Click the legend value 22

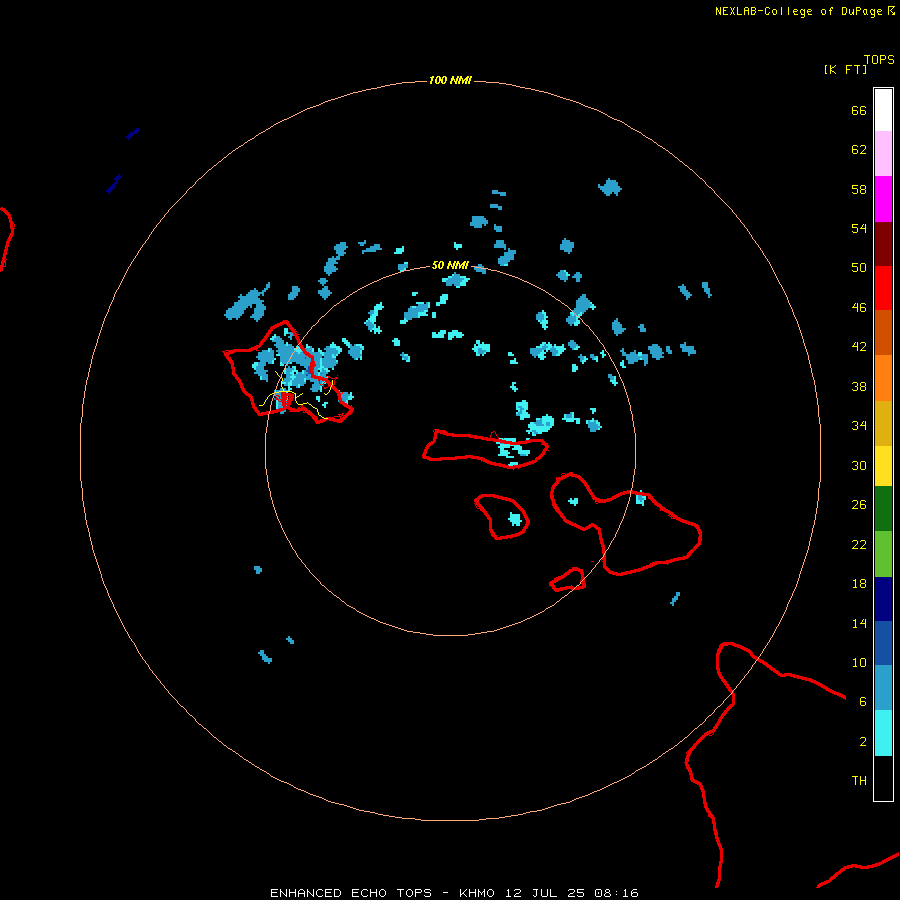(859, 544)
